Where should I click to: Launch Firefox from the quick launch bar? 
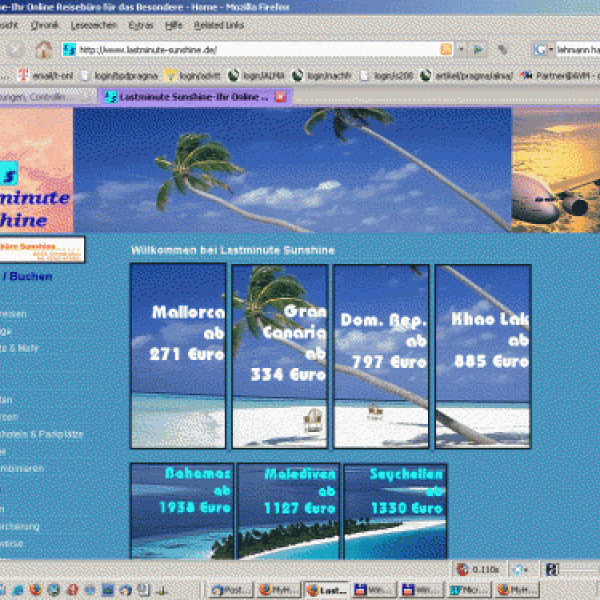[x=35, y=590]
